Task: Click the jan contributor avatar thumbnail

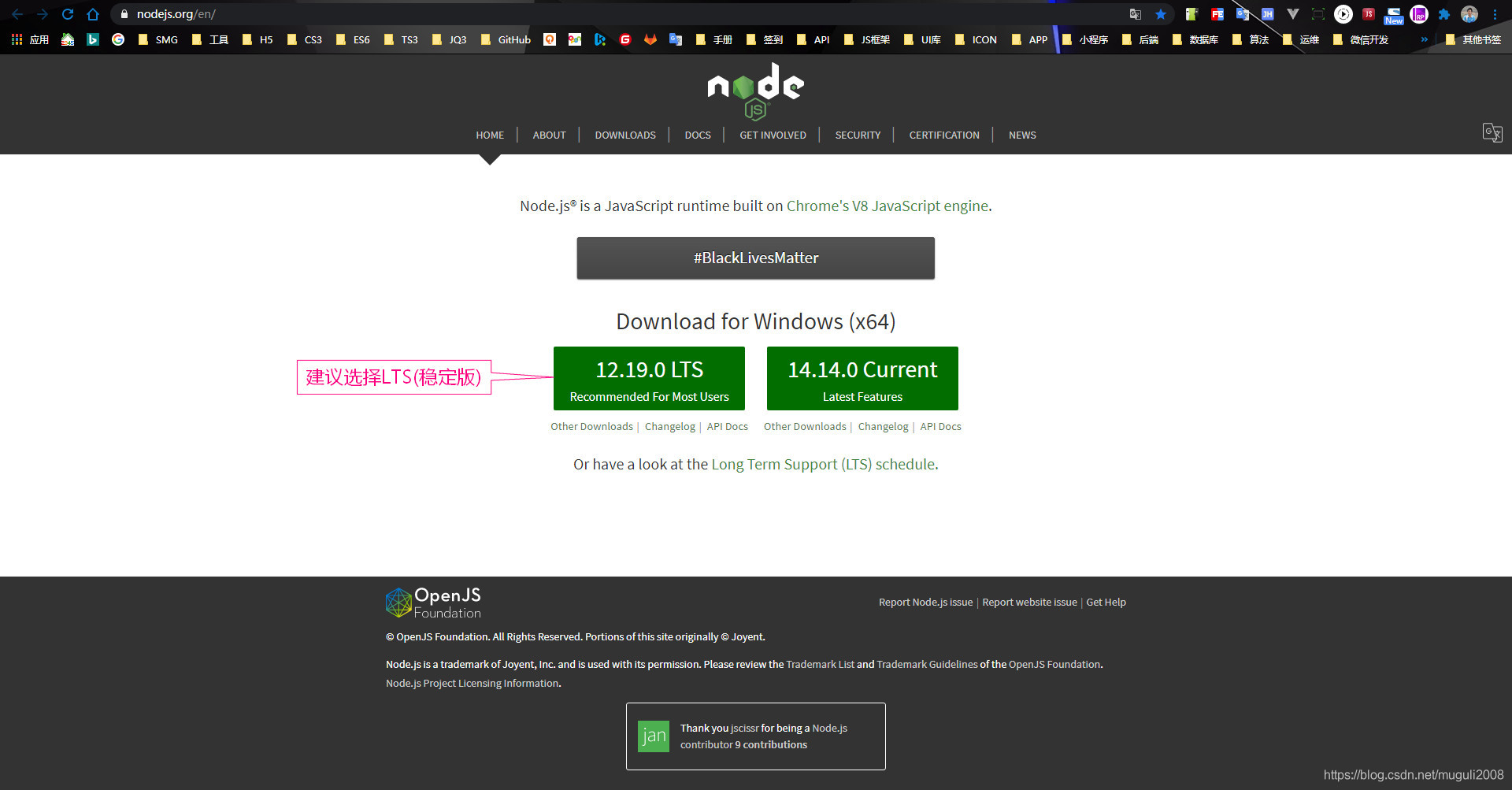Action: coord(653,736)
